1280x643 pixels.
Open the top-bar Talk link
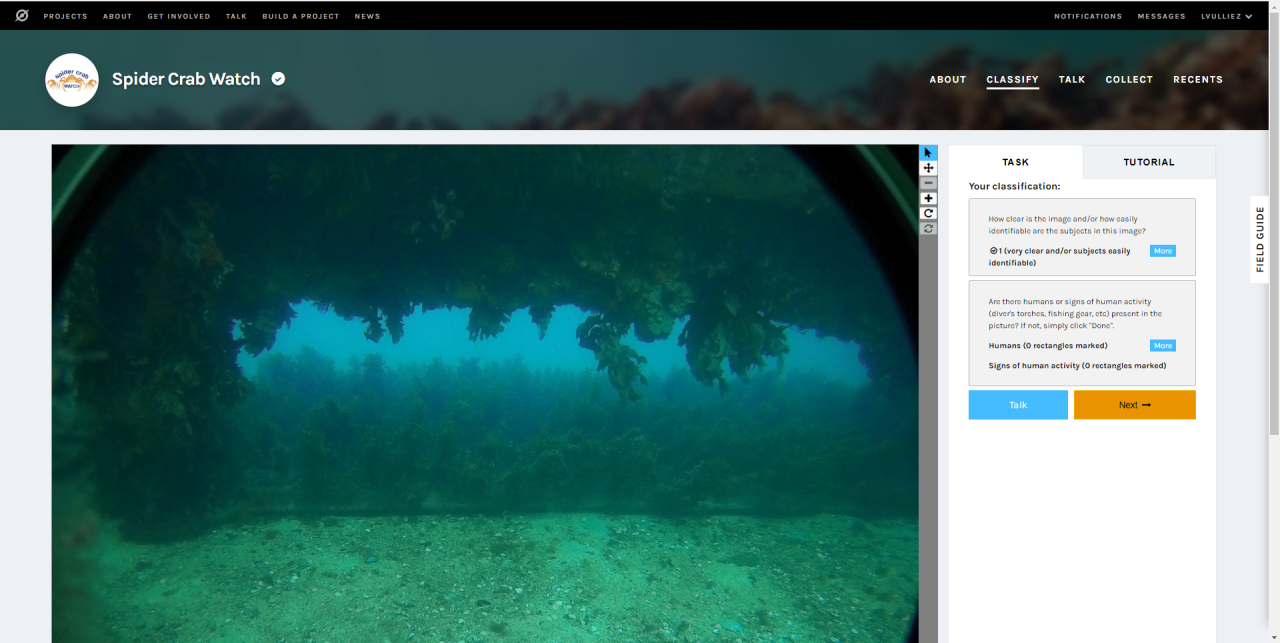(236, 16)
